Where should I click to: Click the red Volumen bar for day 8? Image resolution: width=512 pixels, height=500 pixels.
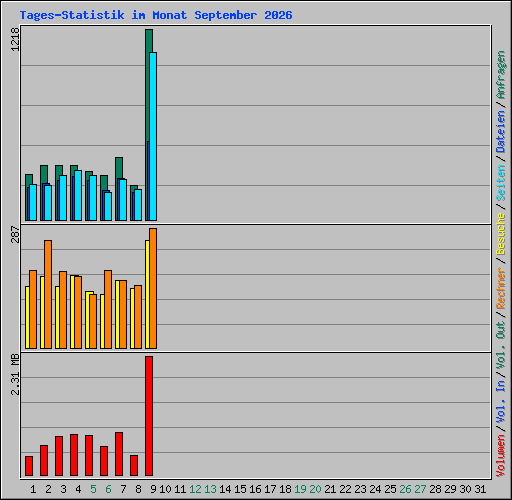point(134,465)
